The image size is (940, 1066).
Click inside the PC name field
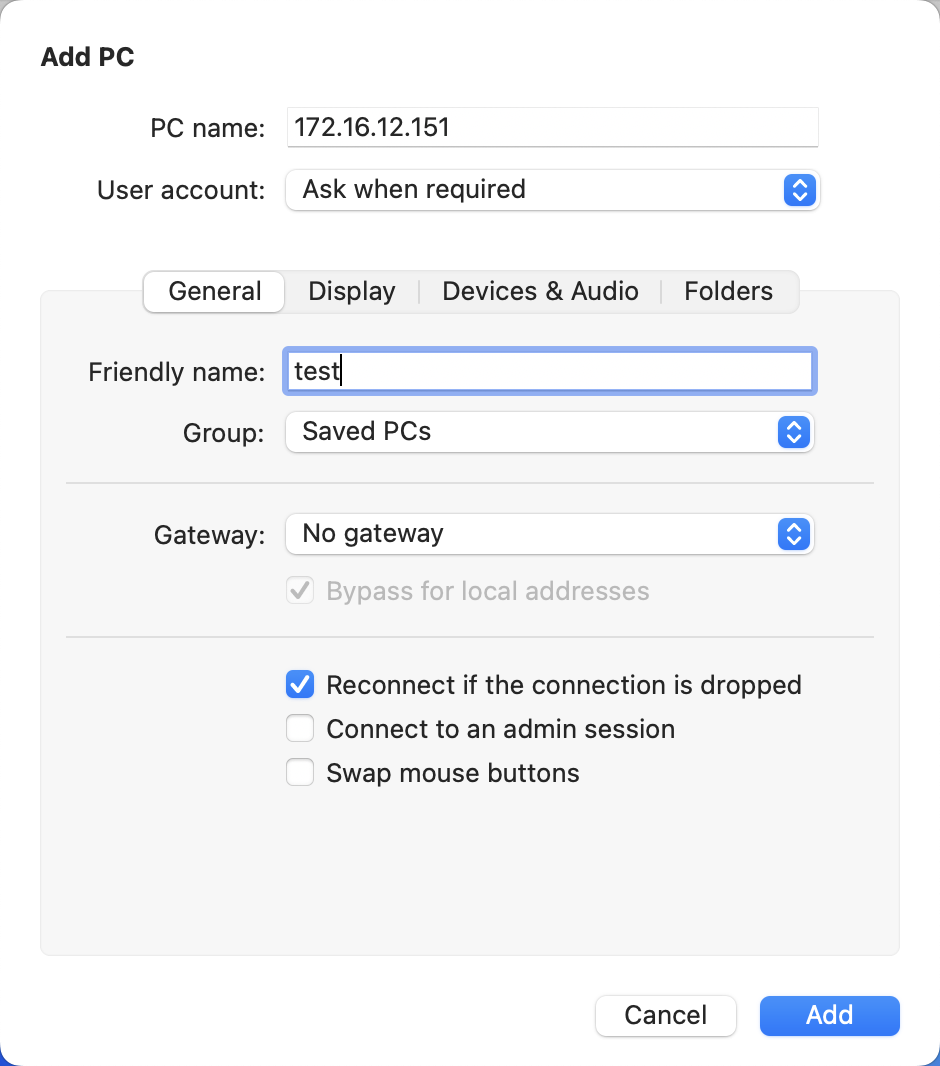552,127
